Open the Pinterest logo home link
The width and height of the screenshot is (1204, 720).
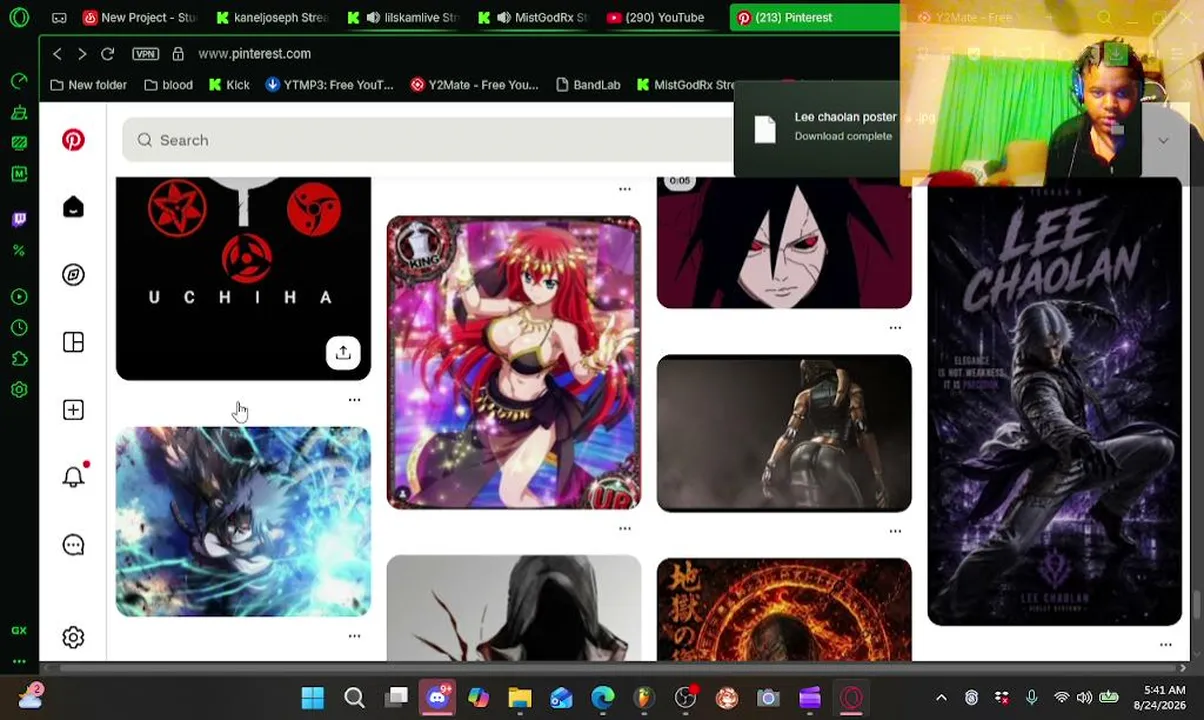coord(73,140)
